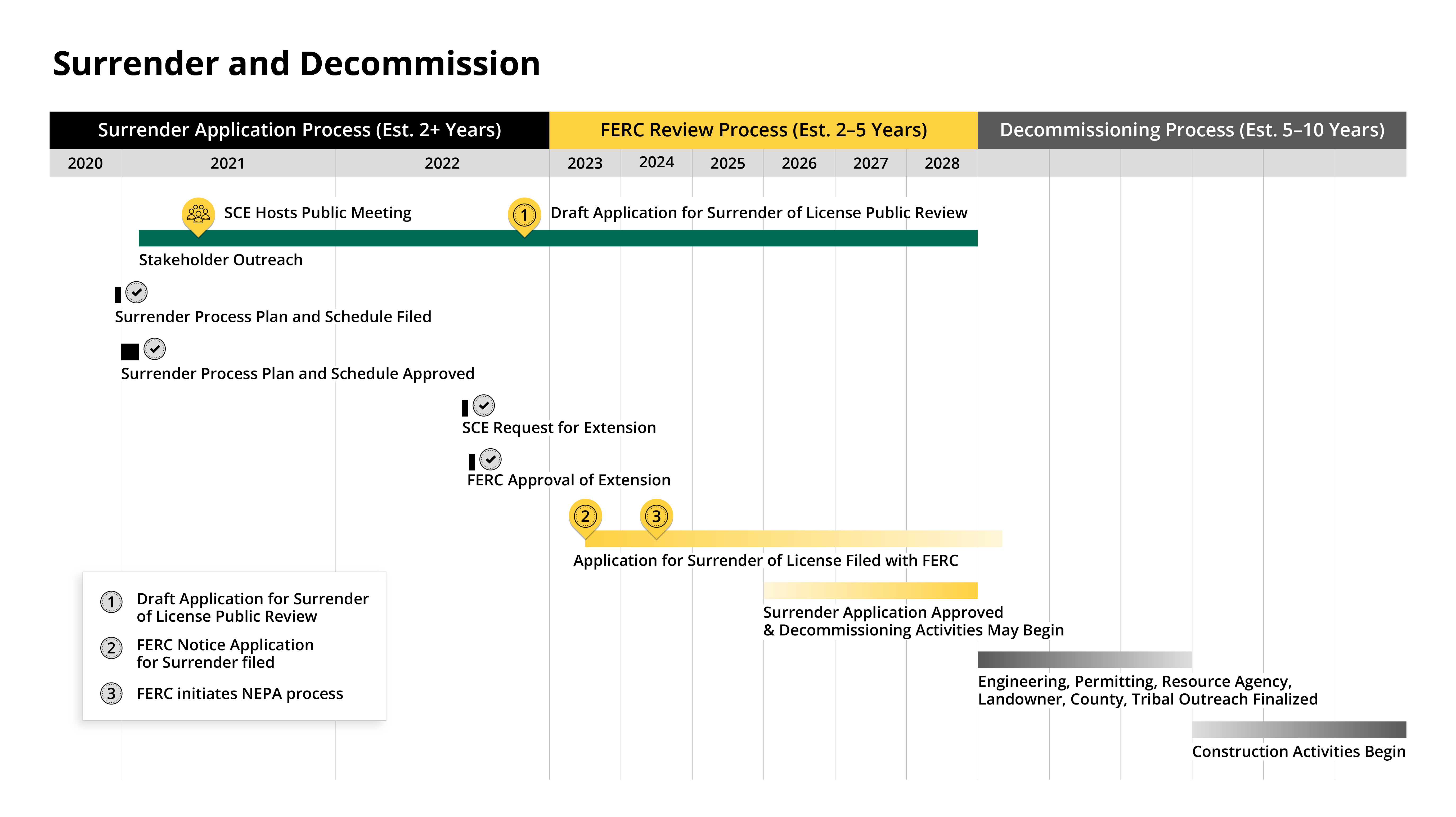The height and width of the screenshot is (817, 1456).
Task: Click Draft Application for Surrender timeline label
Action: point(759,213)
